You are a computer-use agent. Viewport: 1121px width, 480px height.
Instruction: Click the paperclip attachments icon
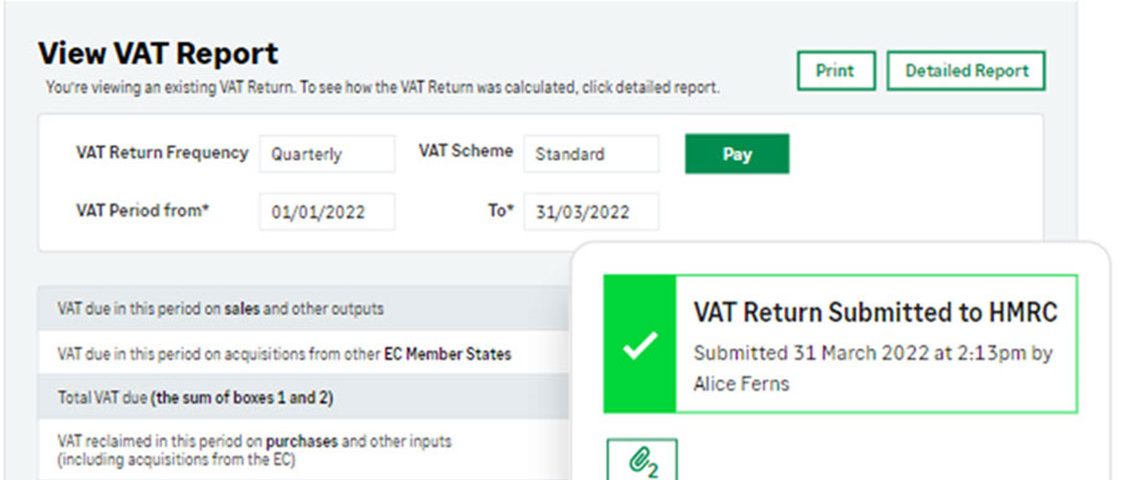pyautogui.click(x=642, y=459)
